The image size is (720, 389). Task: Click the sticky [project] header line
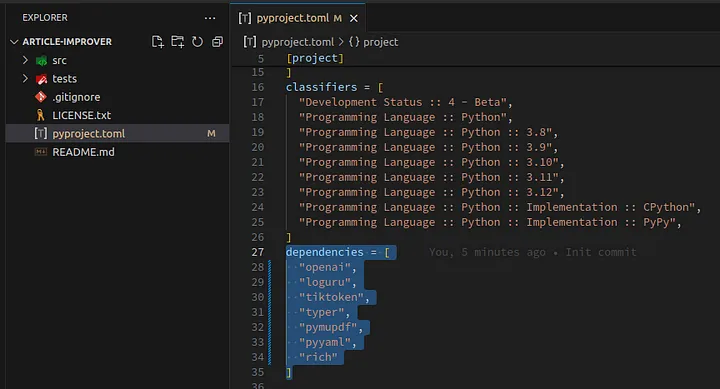click(x=315, y=58)
